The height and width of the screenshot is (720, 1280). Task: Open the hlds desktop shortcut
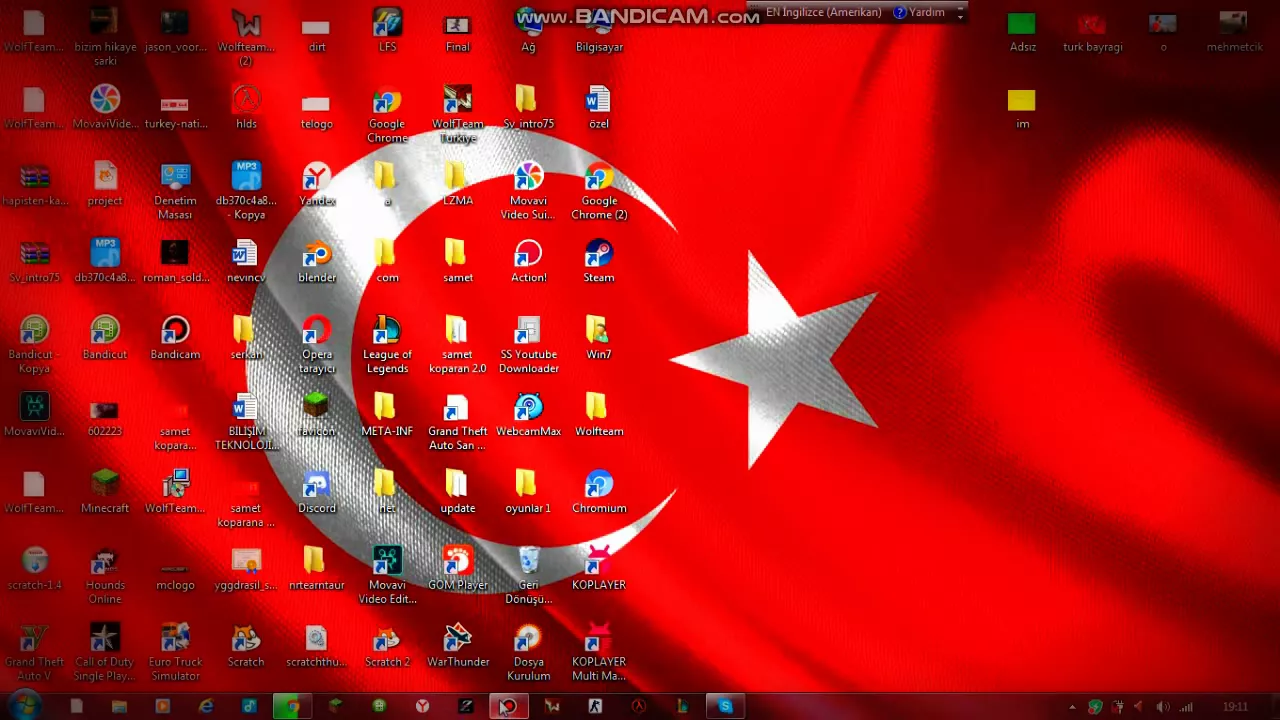point(246,107)
